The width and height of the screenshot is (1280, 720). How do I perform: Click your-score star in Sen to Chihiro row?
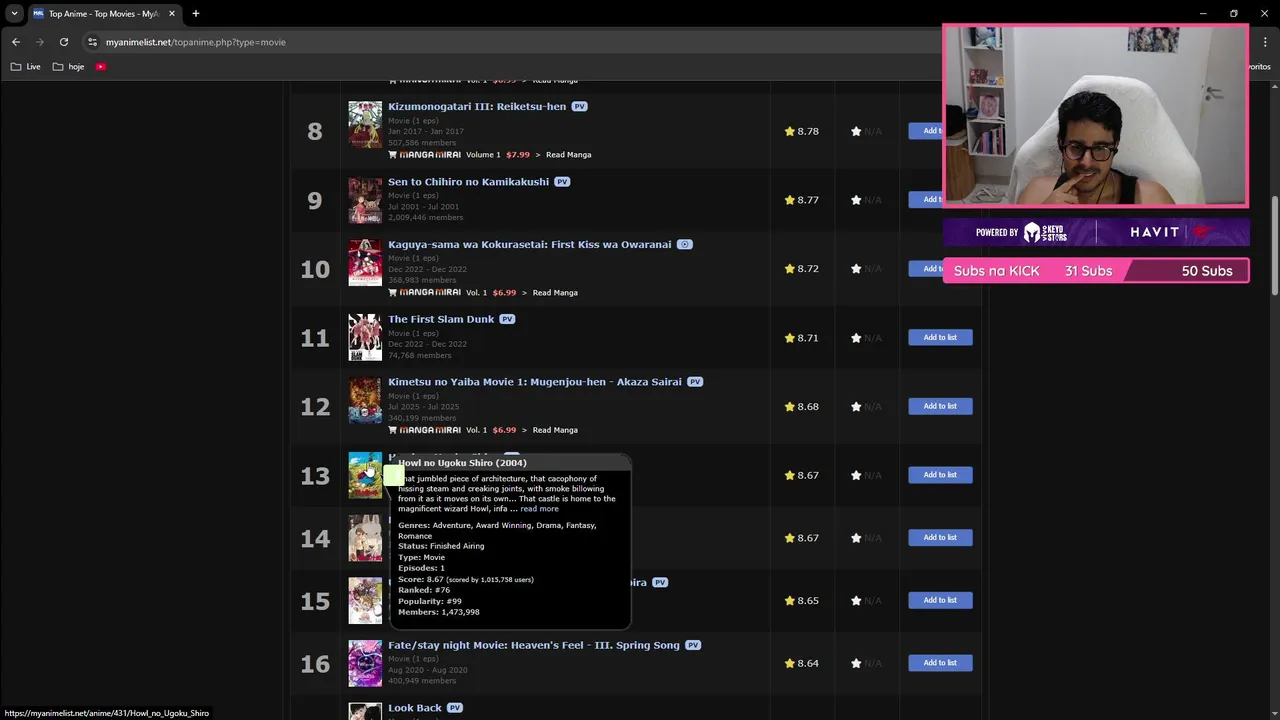point(856,200)
